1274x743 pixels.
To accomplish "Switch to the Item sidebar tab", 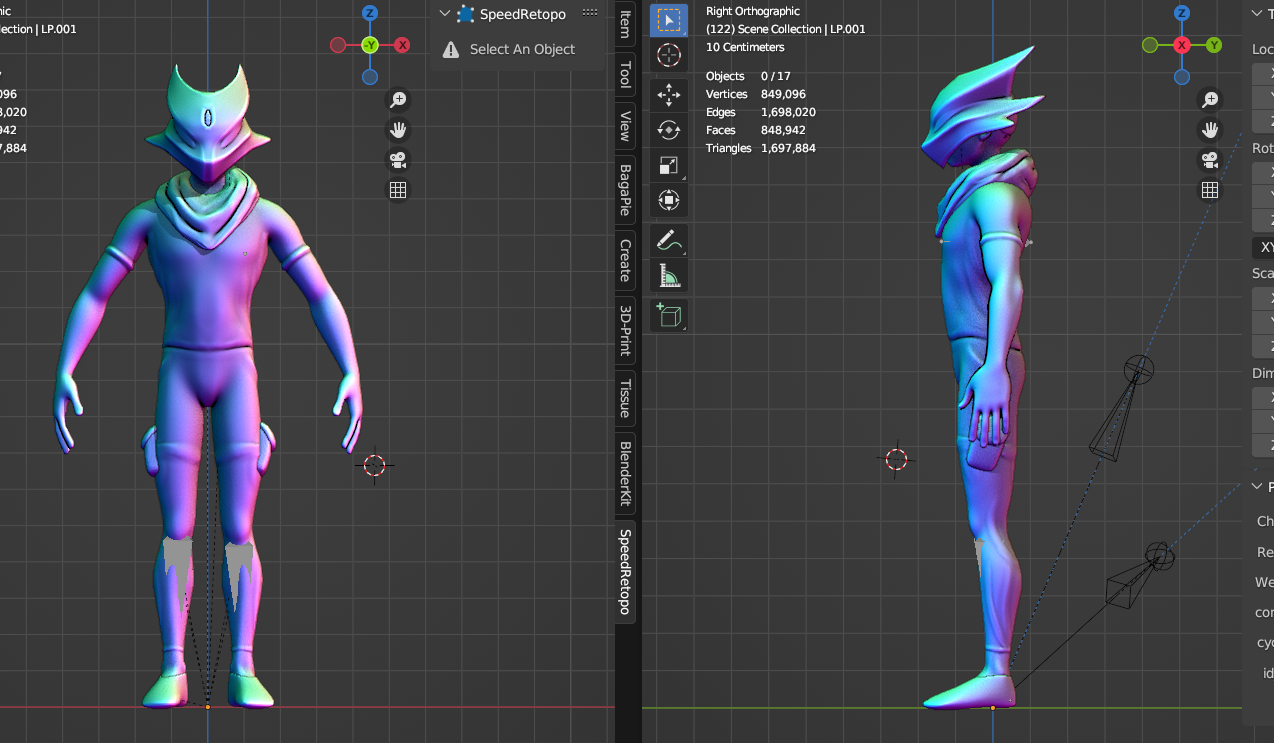I will tap(625, 25).
